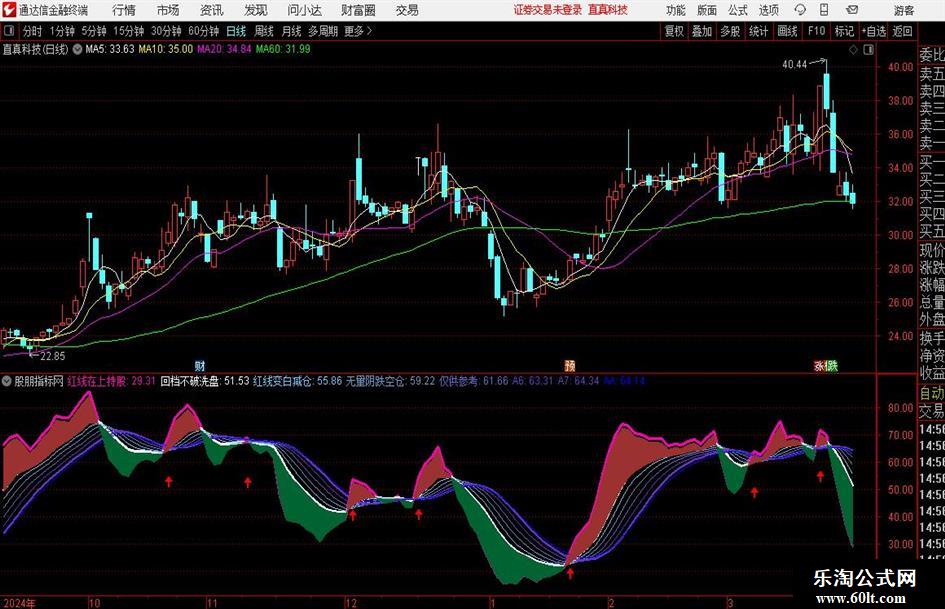Click the 复权 toolbar button
The height and width of the screenshot is (609, 945).
click(674, 31)
